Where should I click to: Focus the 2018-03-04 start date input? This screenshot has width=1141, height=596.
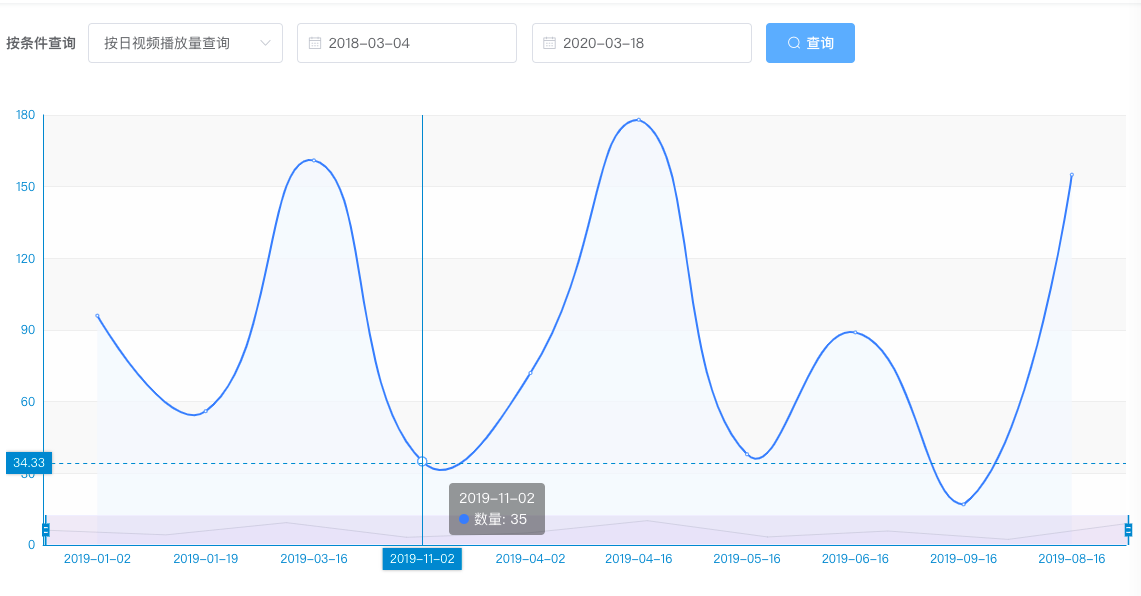[415, 43]
